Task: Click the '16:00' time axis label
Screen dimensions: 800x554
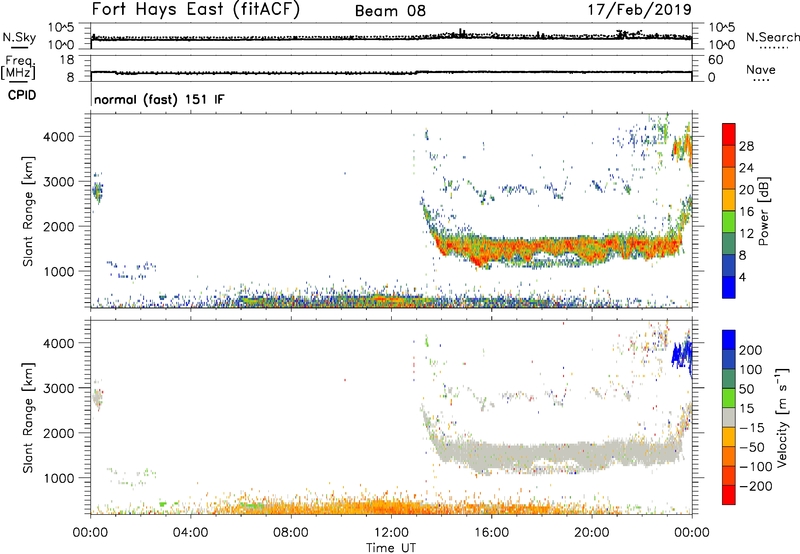Action: pyautogui.click(x=491, y=533)
